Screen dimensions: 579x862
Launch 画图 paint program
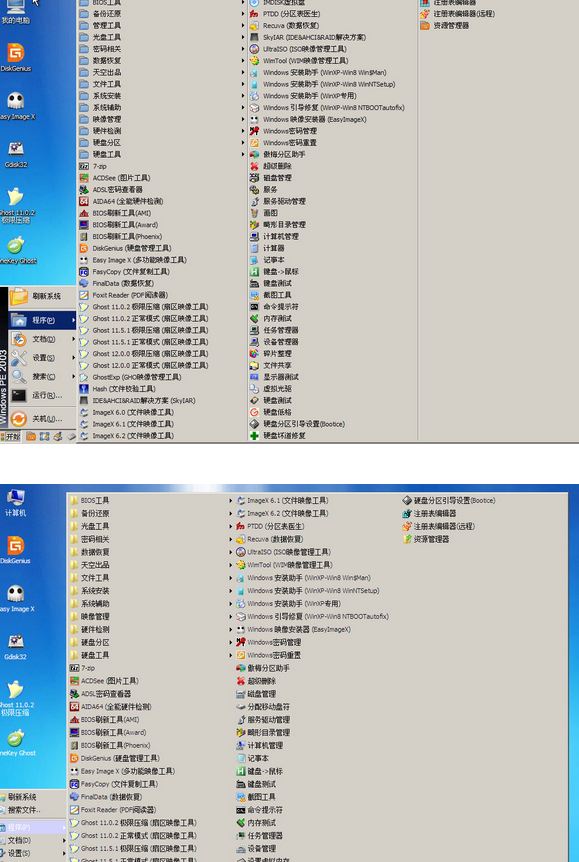point(263,213)
